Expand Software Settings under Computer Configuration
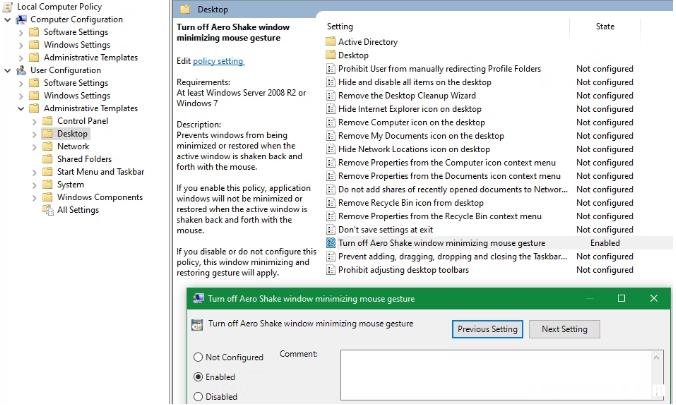The width and height of the screenshot is (676, 405). 21,32
